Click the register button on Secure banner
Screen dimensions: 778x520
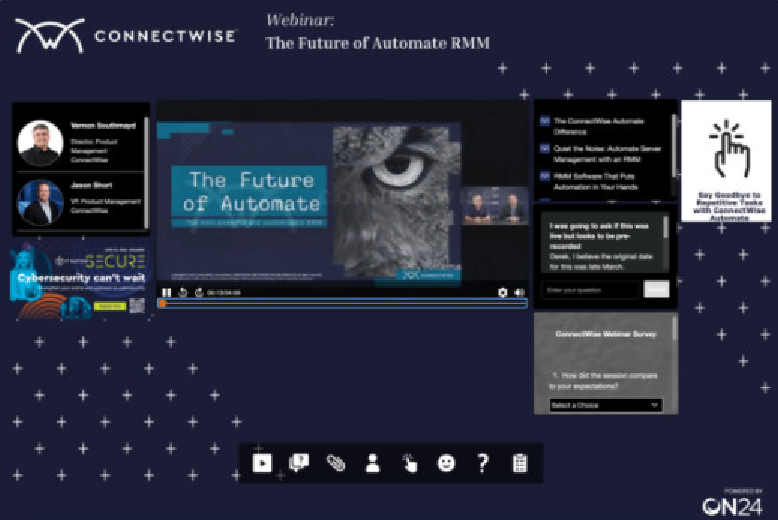point(110,306)
